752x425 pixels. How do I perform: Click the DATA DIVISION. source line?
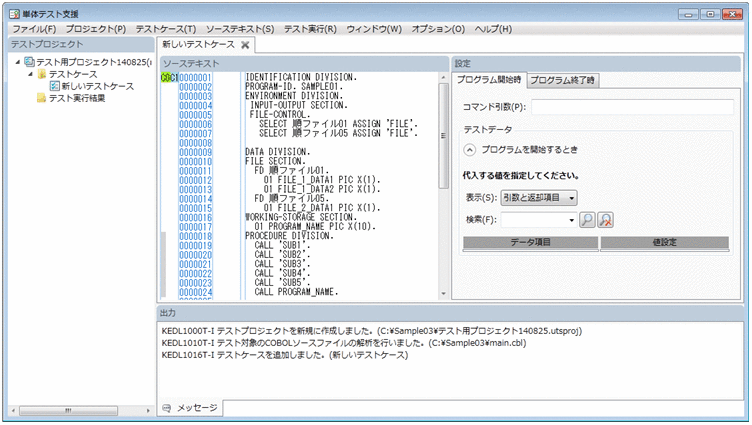point(278,152)
